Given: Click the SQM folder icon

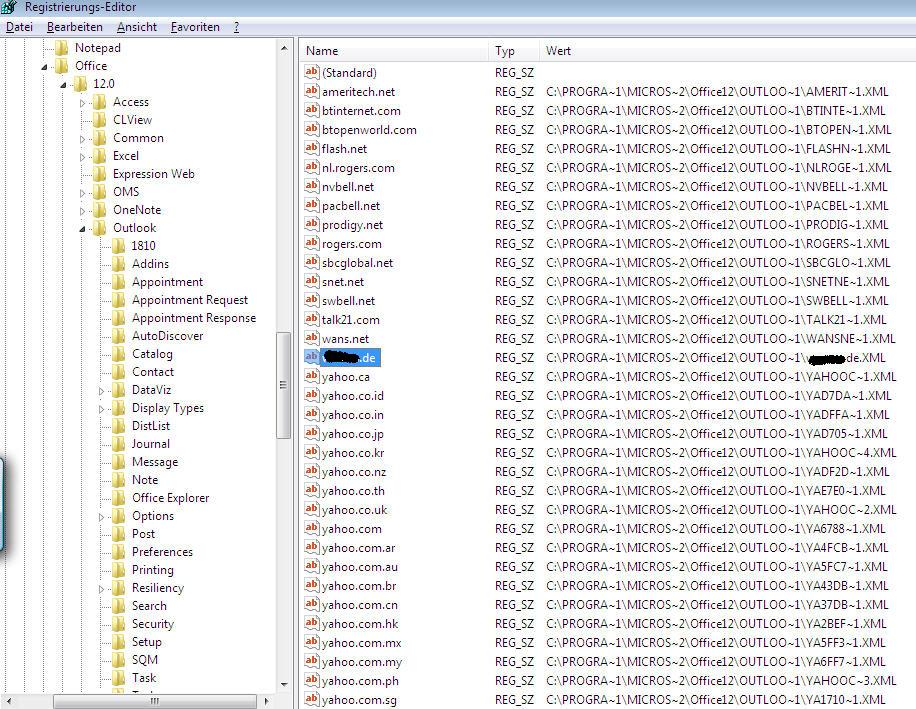Looking at the screenshot, I should [x=118, y=660].
